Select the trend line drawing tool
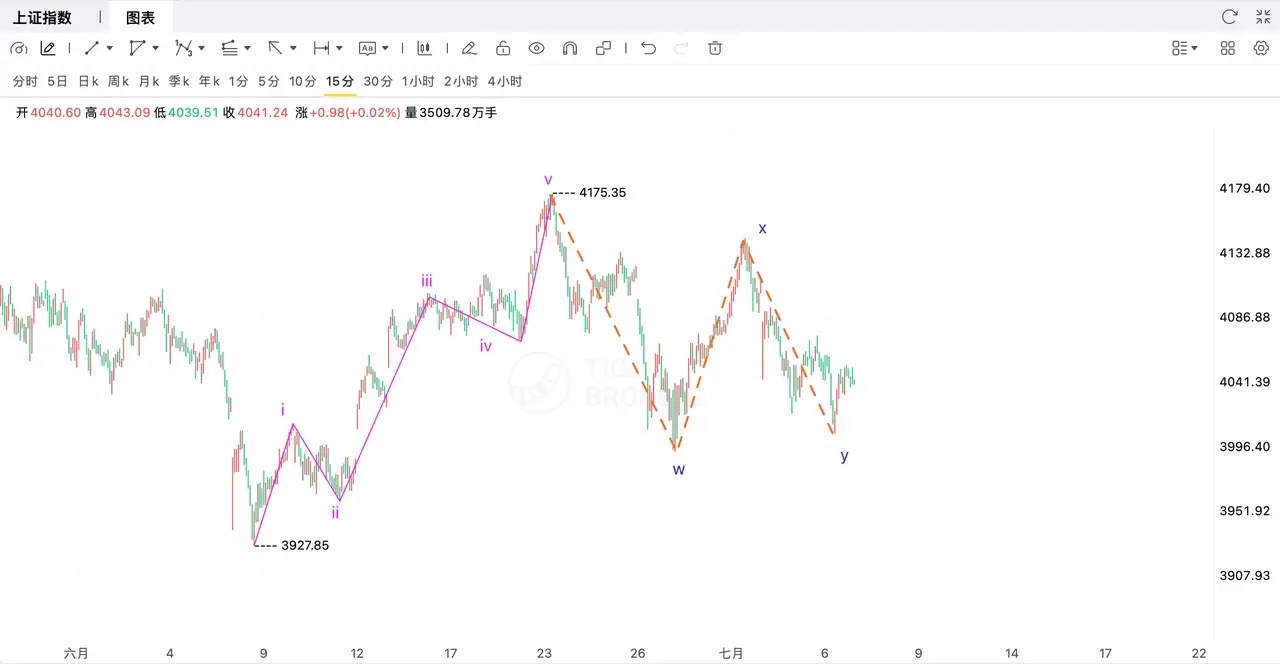Viewport: 1280px width, 664px height. point(91,48)
